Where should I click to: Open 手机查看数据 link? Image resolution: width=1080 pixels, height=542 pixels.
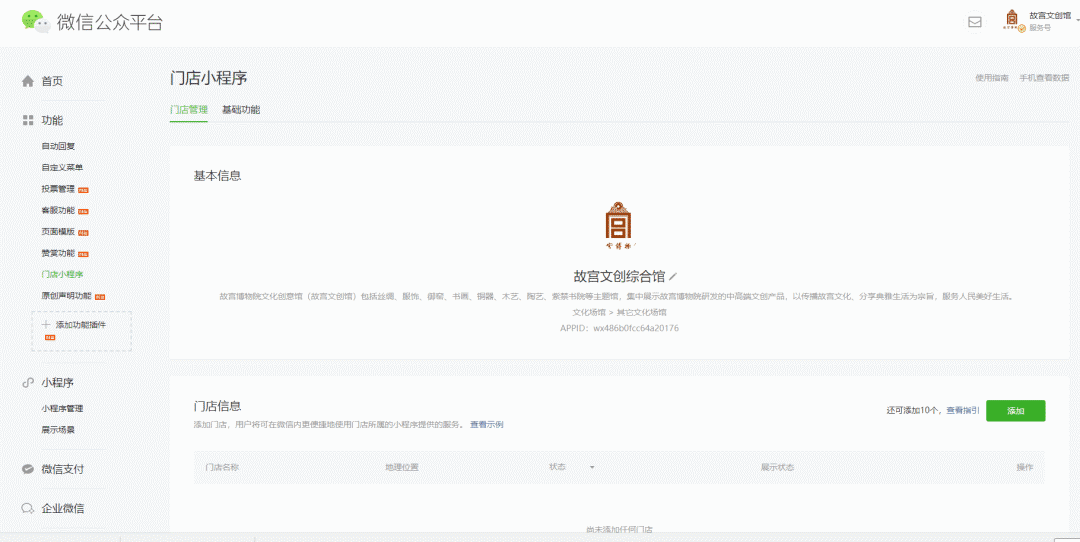pos(1044,78)
